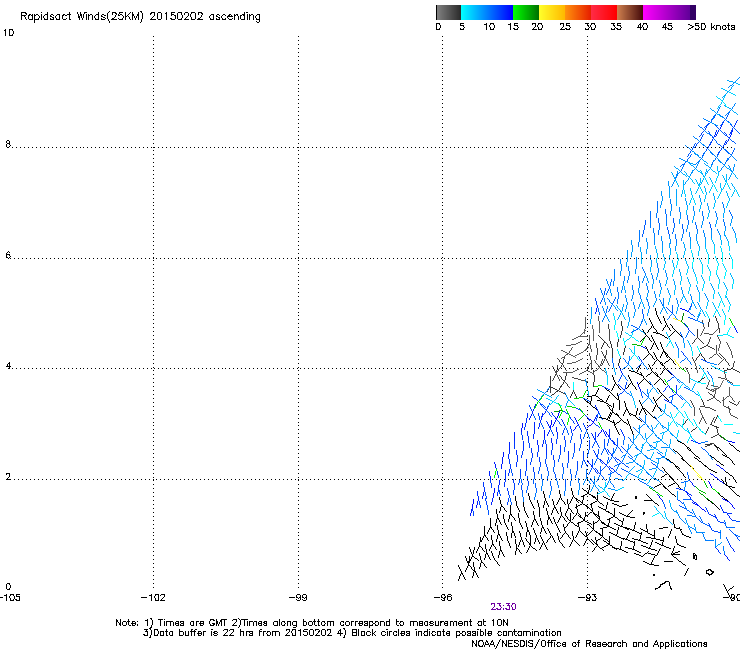Viewport: 740px width, 650px height.
Task: Click the gray 0-5 knots color band
Action: tap(448, 12)
